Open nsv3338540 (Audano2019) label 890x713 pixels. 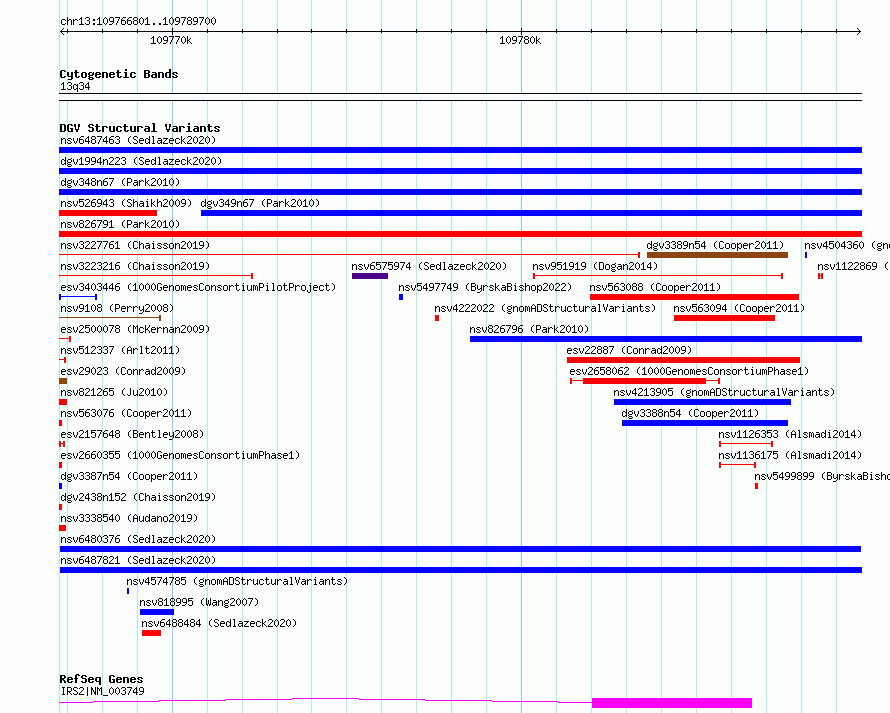coord(129,518)
